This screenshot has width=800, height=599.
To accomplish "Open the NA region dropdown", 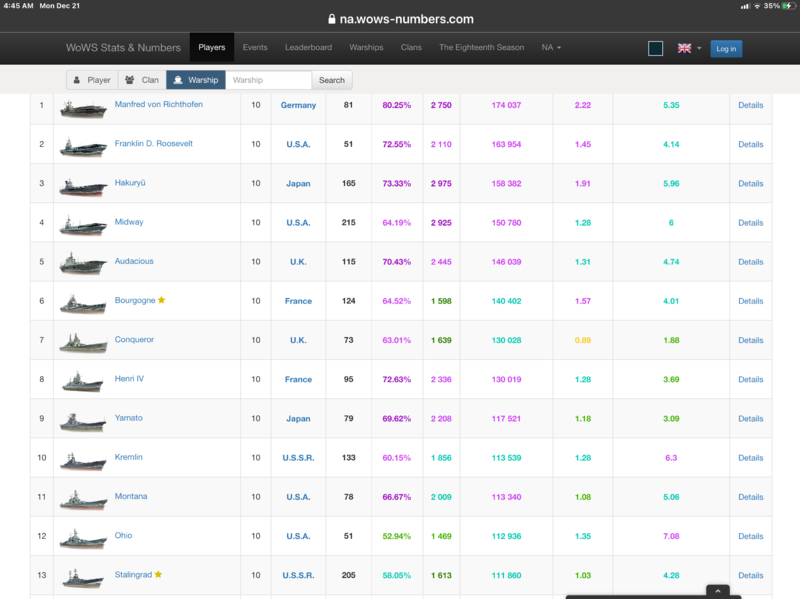I will pos(551,48).
